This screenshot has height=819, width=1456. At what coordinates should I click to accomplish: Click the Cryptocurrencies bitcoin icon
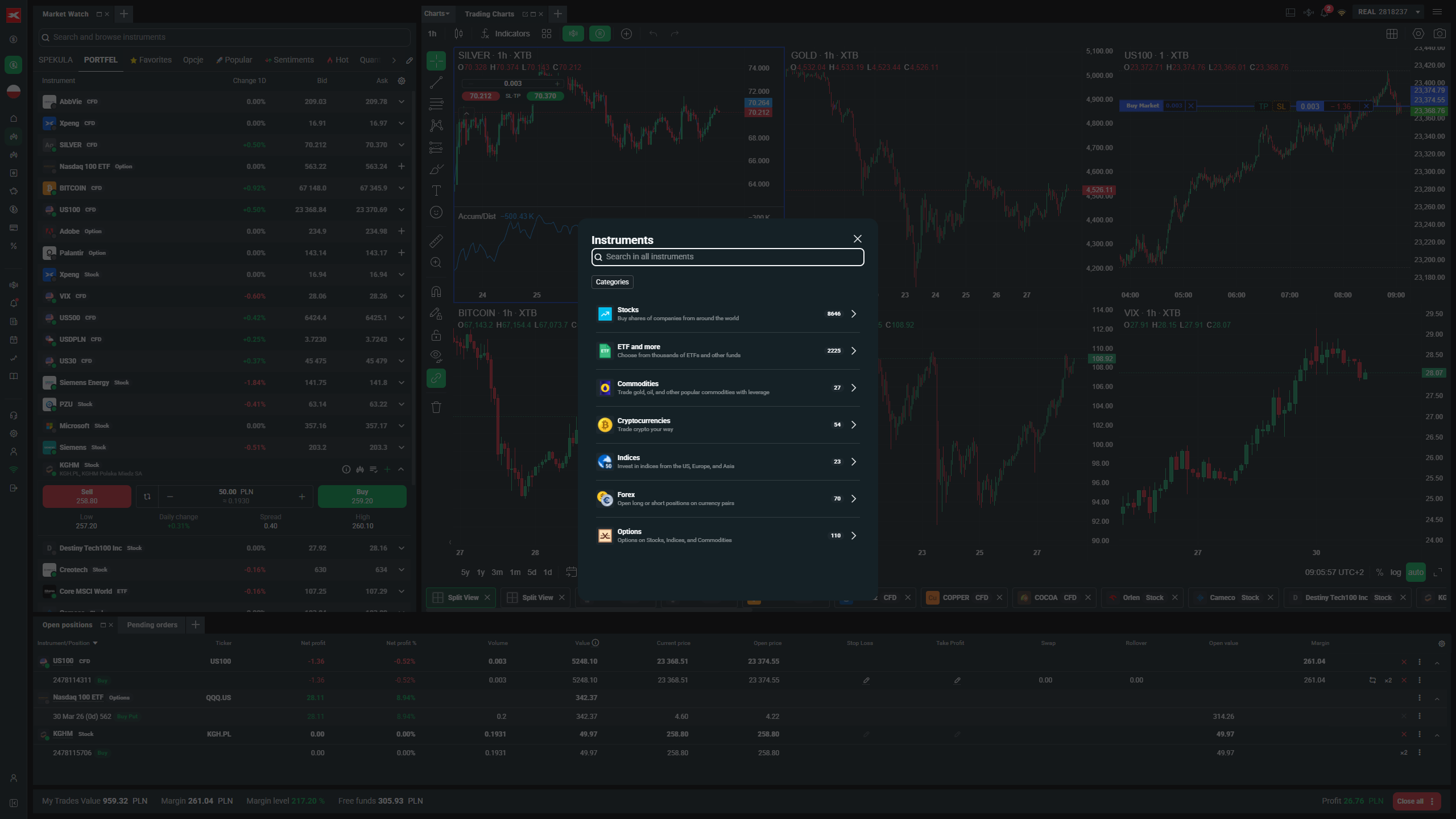coord(605,425)
